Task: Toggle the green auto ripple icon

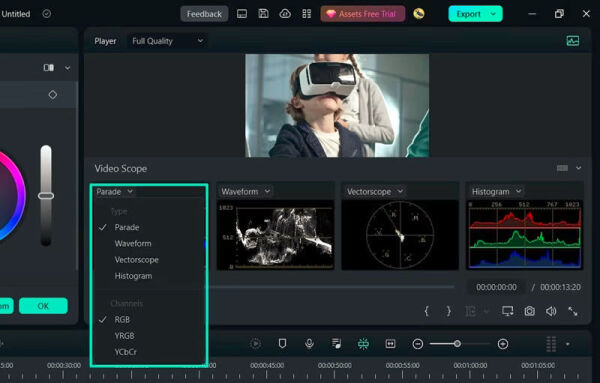Action: pos(363,344)
